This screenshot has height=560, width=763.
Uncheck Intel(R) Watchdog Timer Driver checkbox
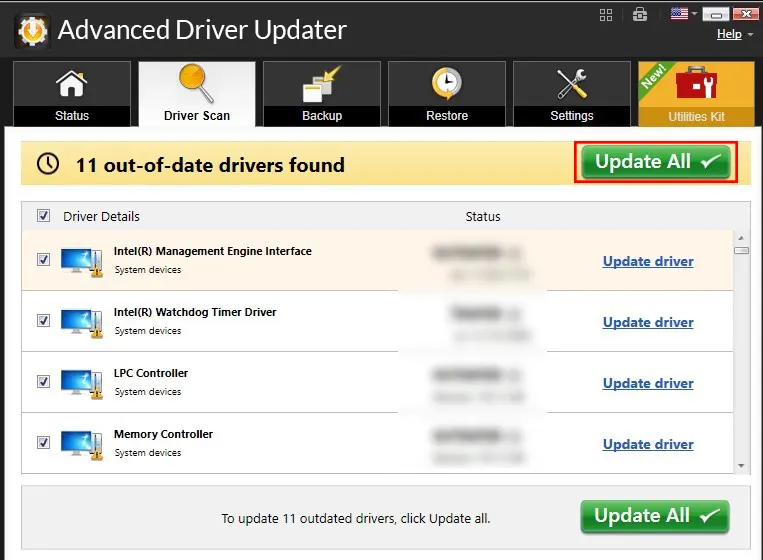tap(43, 320)
